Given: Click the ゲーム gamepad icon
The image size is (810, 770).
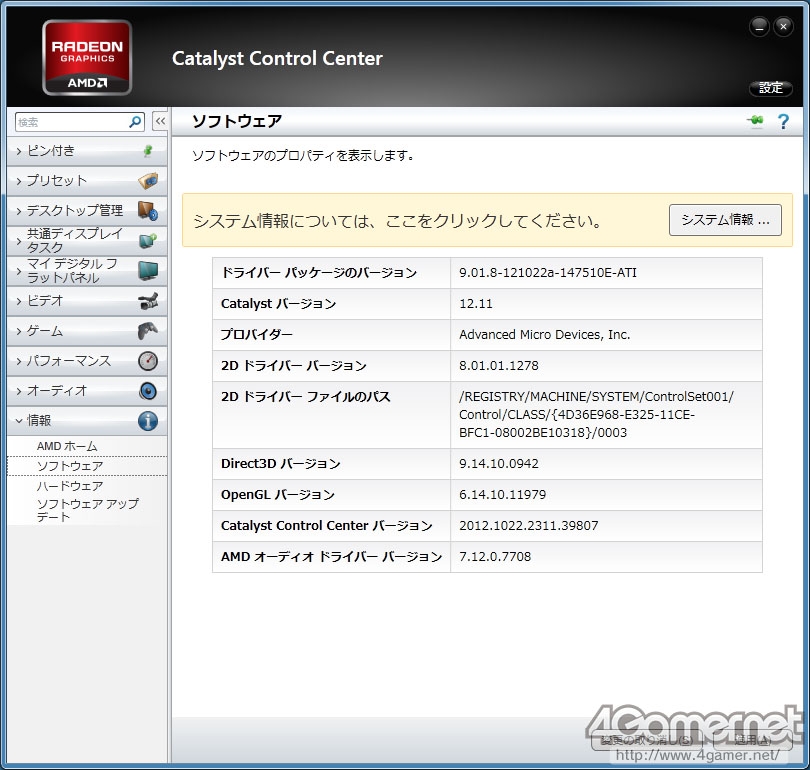Looking at the screenshot, I should tap(148, 331).
